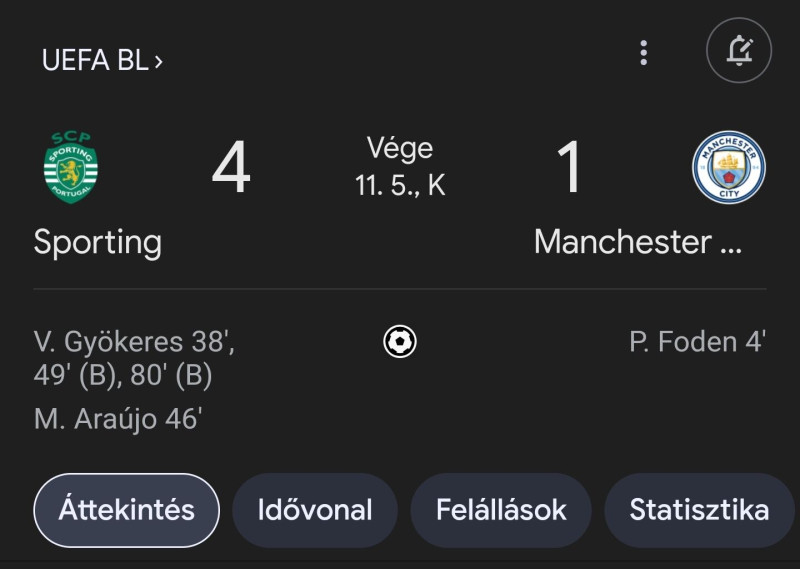This screenshot has width=800, height=569.
Task: Click Sporting's score of 4
Action: 231,168
